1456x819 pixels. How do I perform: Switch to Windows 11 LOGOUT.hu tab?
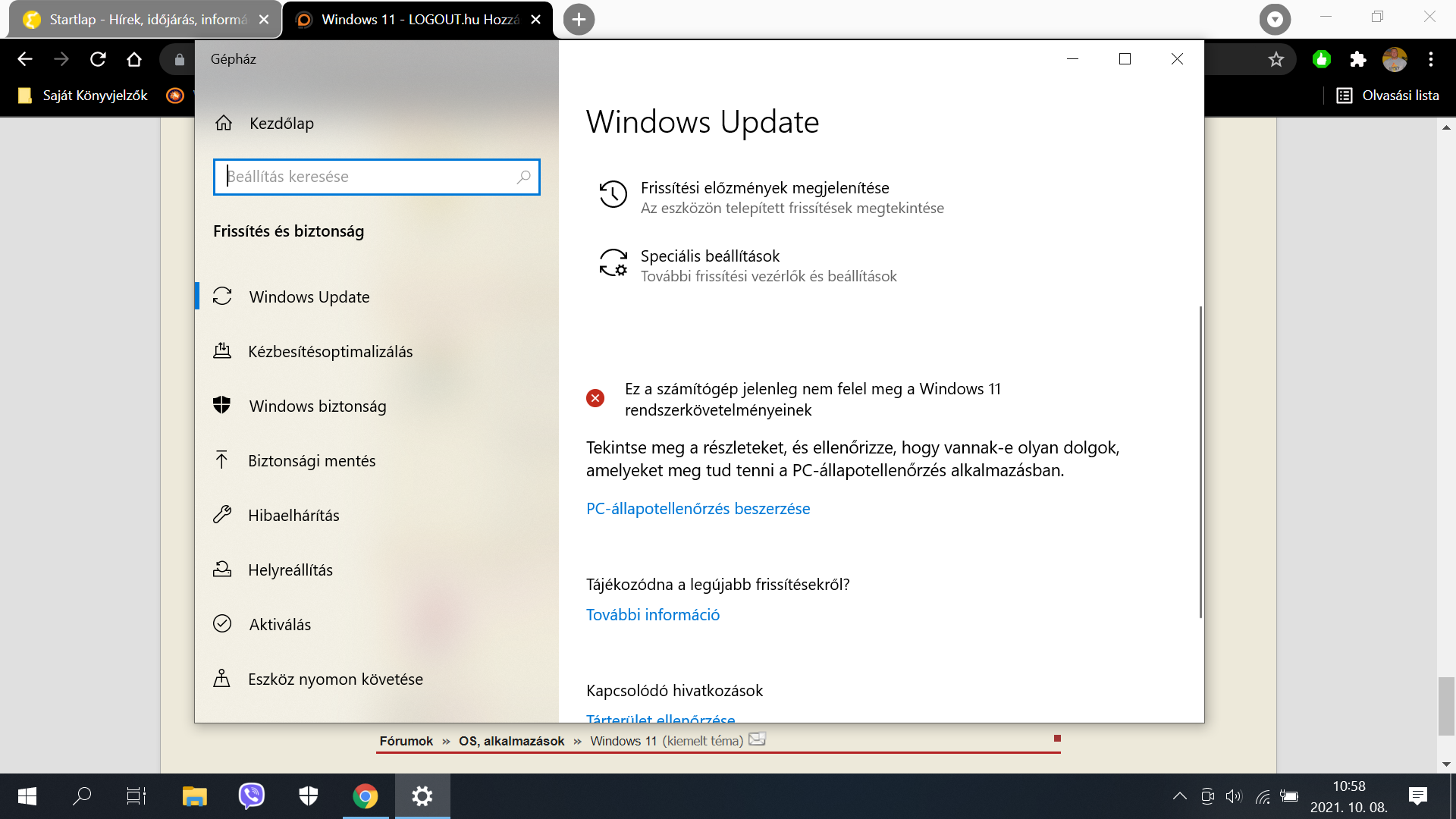click(417, 20)
